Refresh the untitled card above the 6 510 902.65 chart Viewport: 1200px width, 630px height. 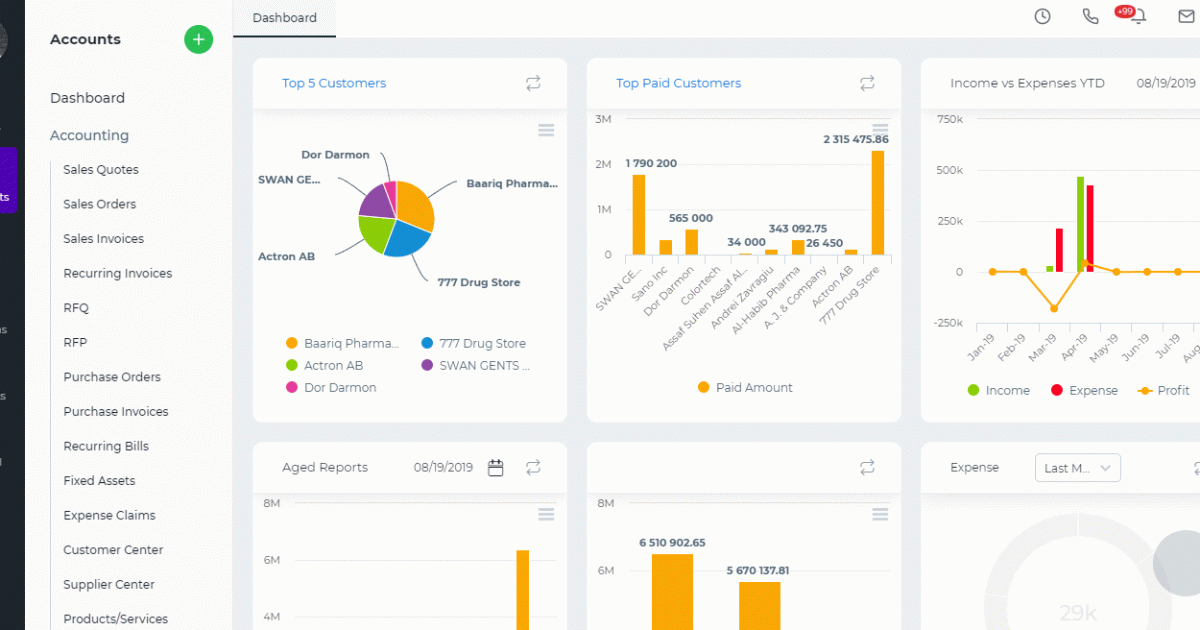(867, 467)
